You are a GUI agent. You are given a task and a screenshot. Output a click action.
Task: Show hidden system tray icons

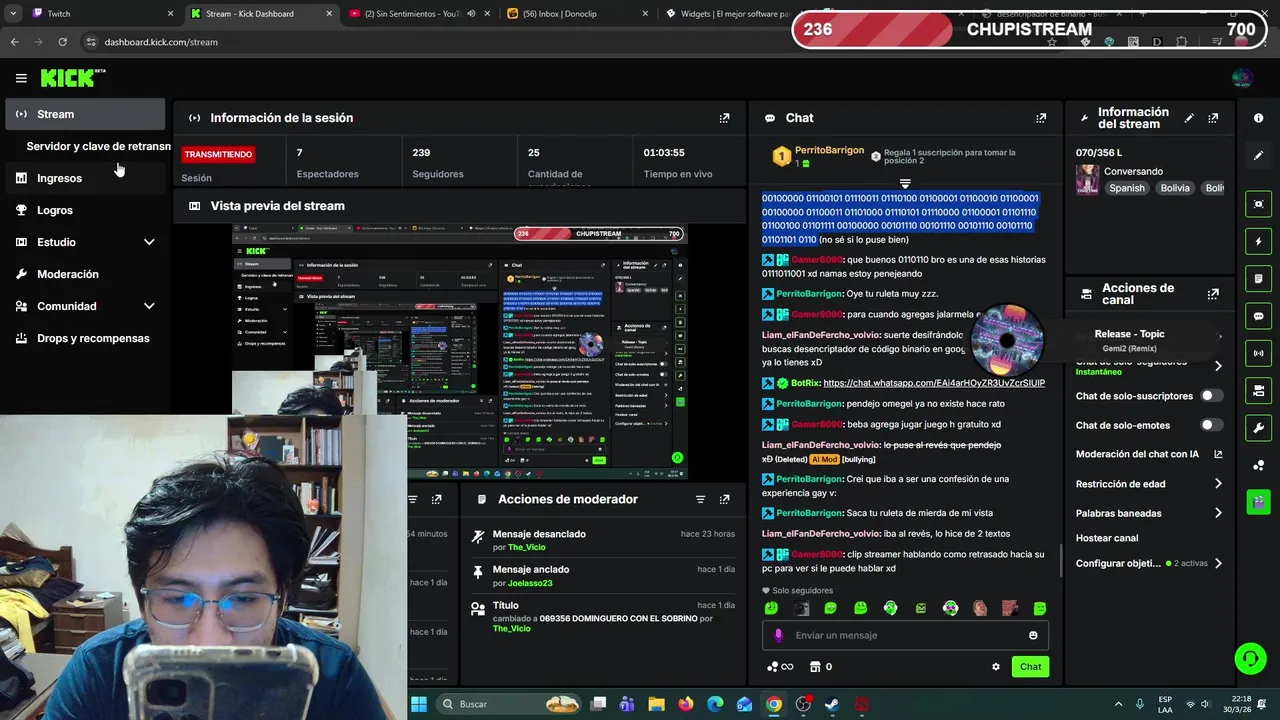(1118, 704)
